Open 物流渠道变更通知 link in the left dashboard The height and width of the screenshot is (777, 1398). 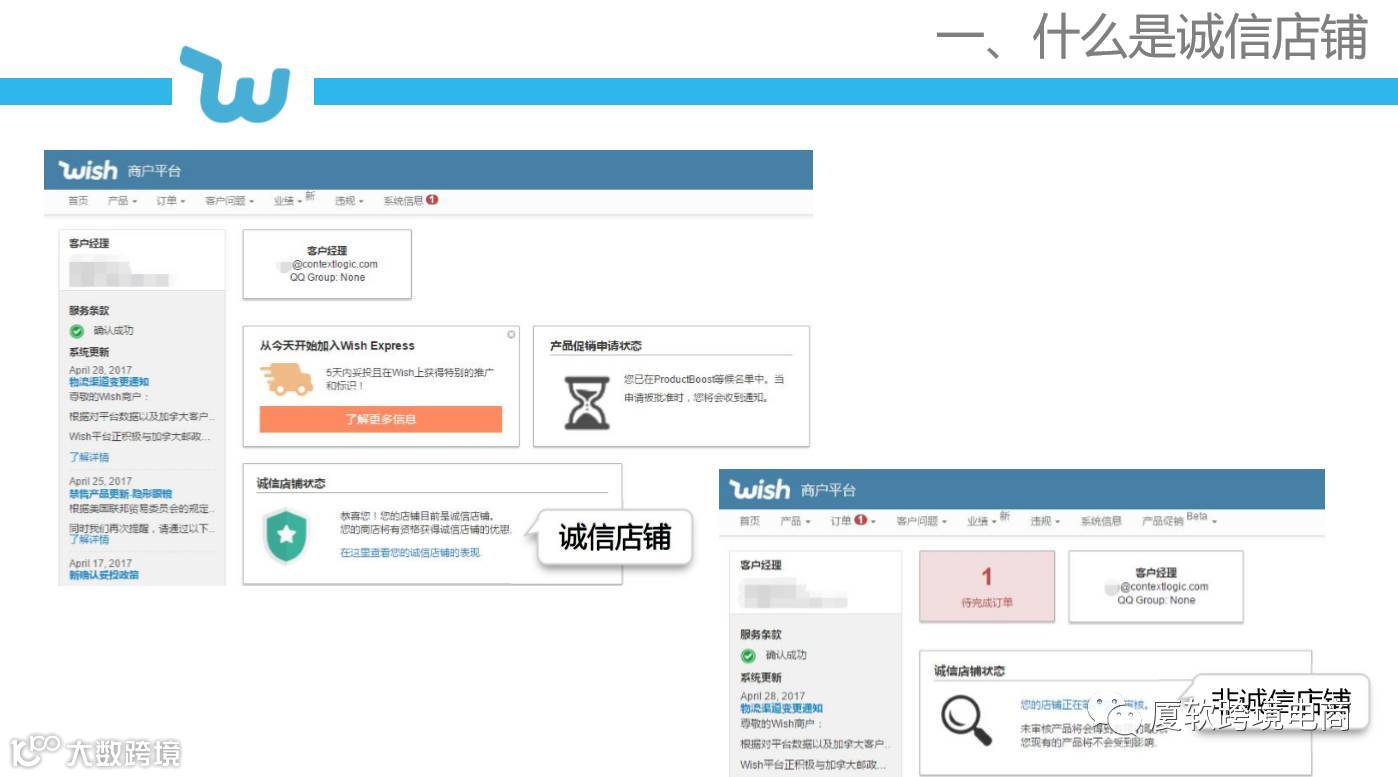(109, 382)
